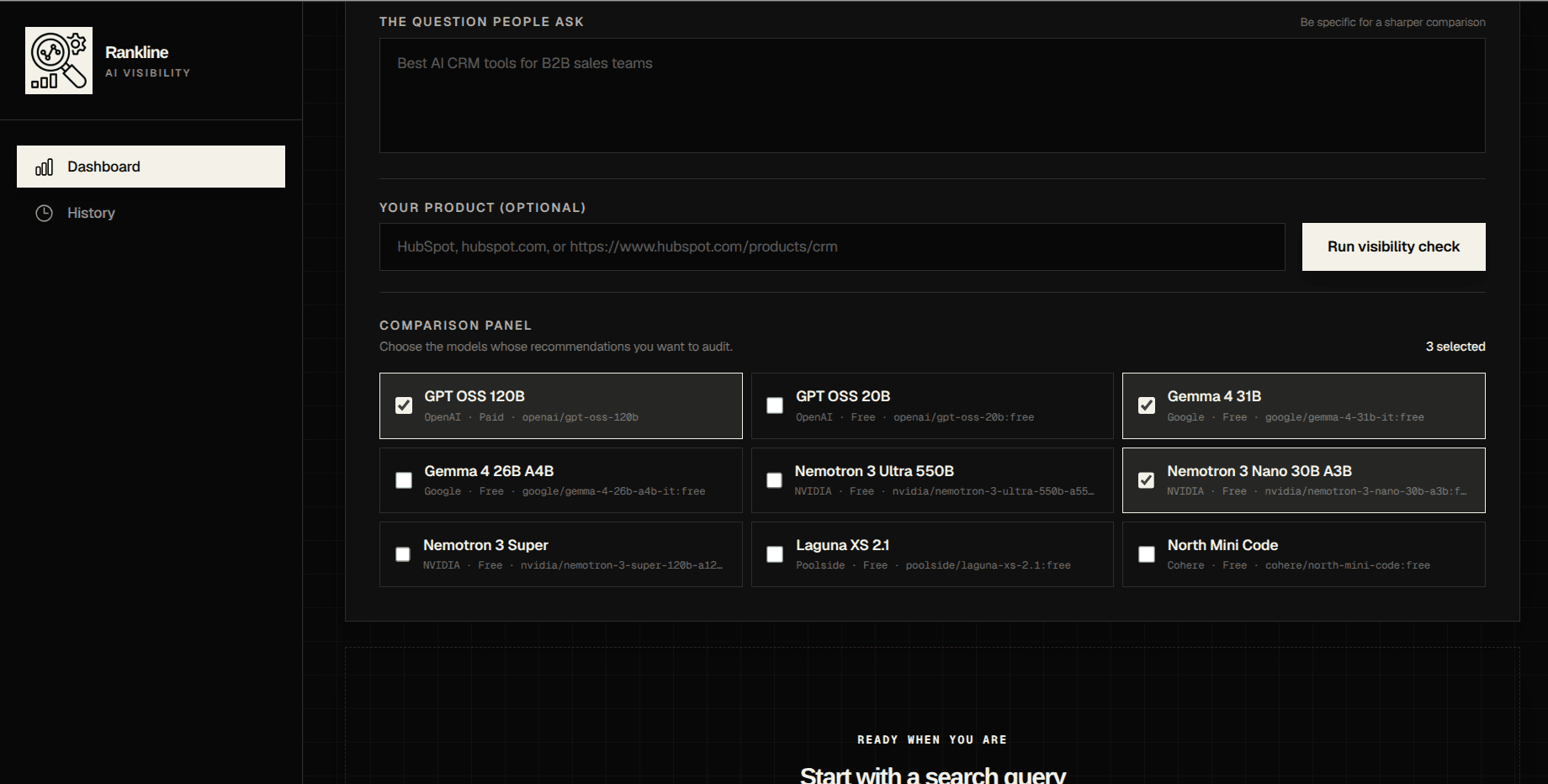Screen dimensions: 1548x784
Task: Open the Dashboard menu item
Action: tap(151, 167)
